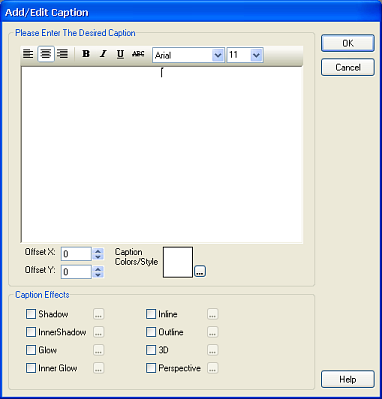
Task: Decrease Offset Y with down arrow
Action: click(x=98, y=275)
